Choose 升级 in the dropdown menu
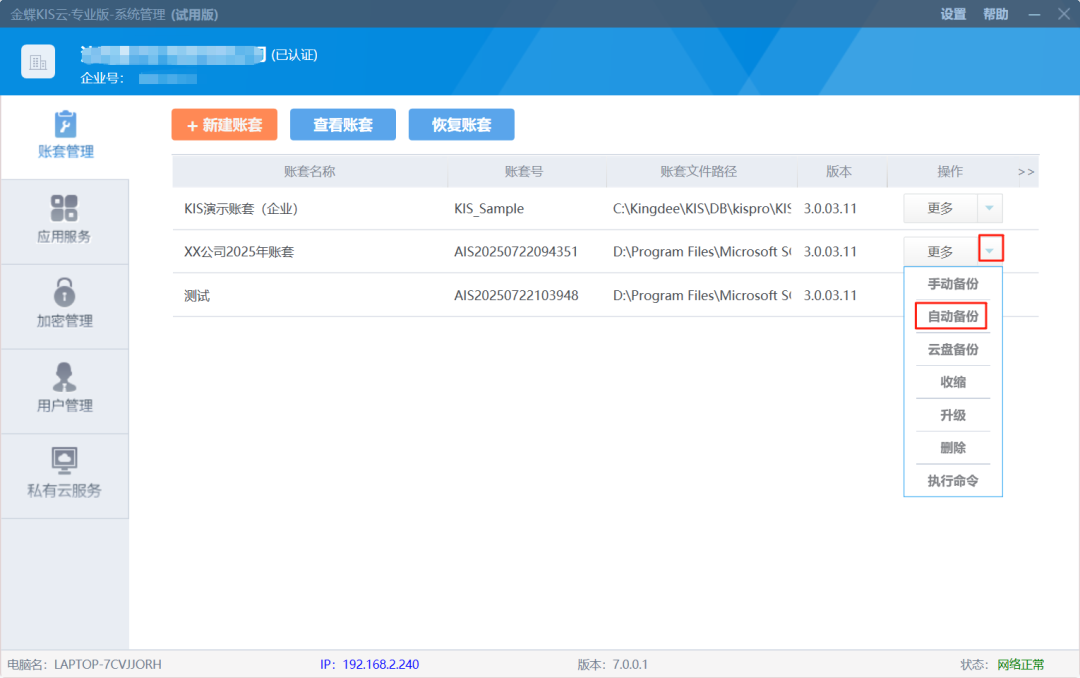Image resolution: width=1080 pixels, height=678 pixels. point(953,415)
